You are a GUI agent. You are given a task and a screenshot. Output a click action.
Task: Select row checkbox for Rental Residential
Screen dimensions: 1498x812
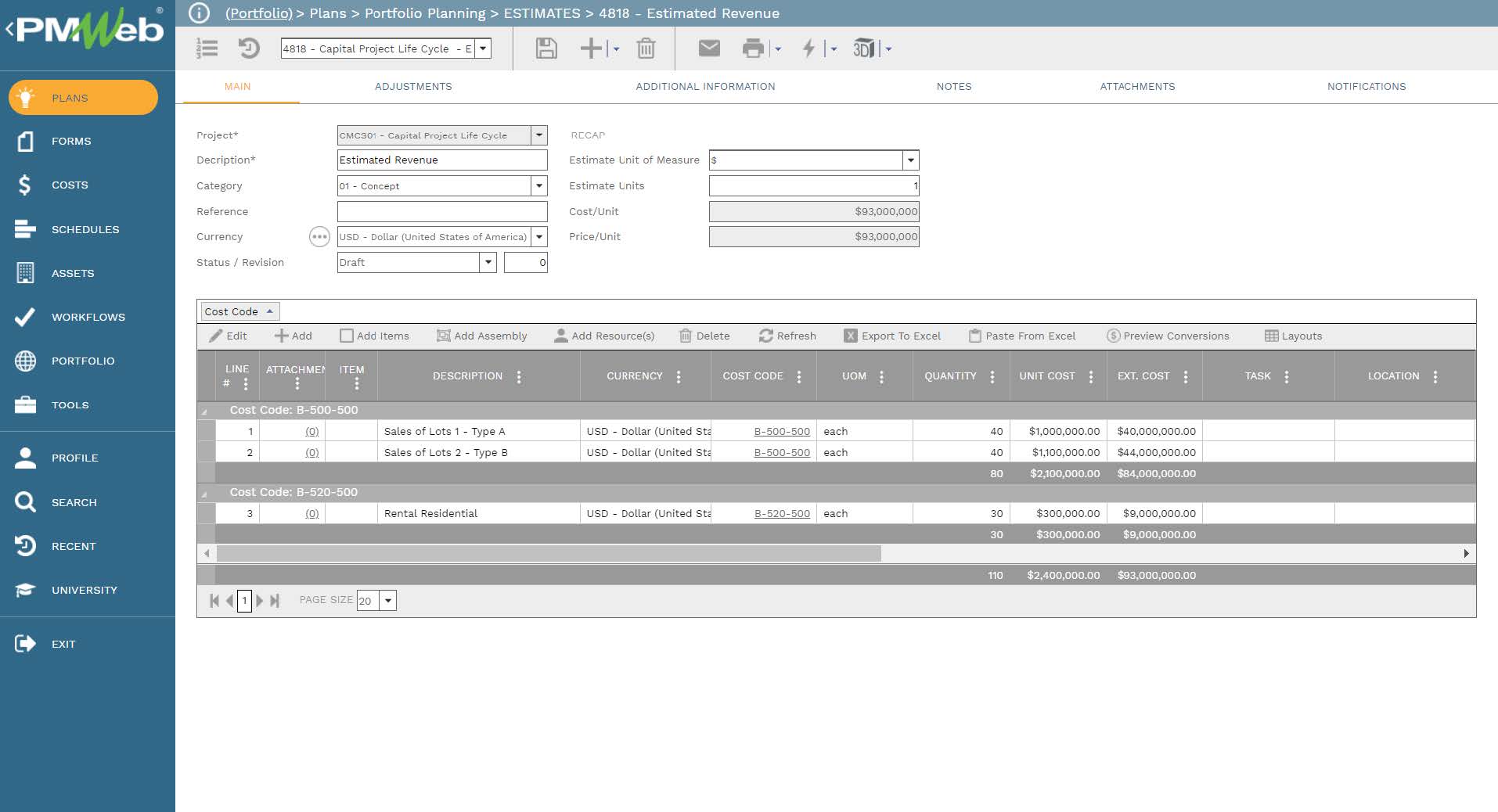pos(207,514)
